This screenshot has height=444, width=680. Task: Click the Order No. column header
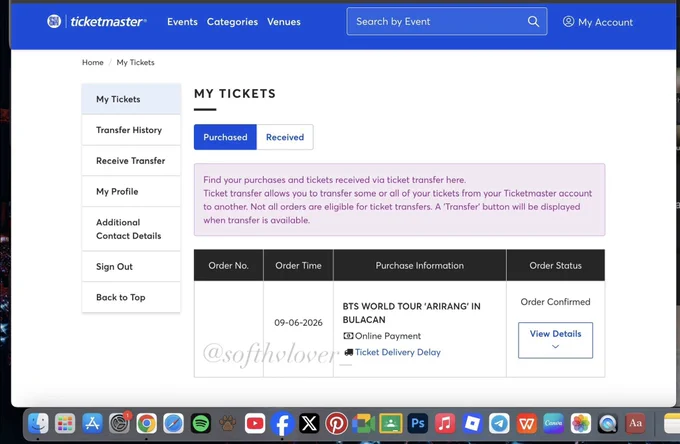(229, 265)
